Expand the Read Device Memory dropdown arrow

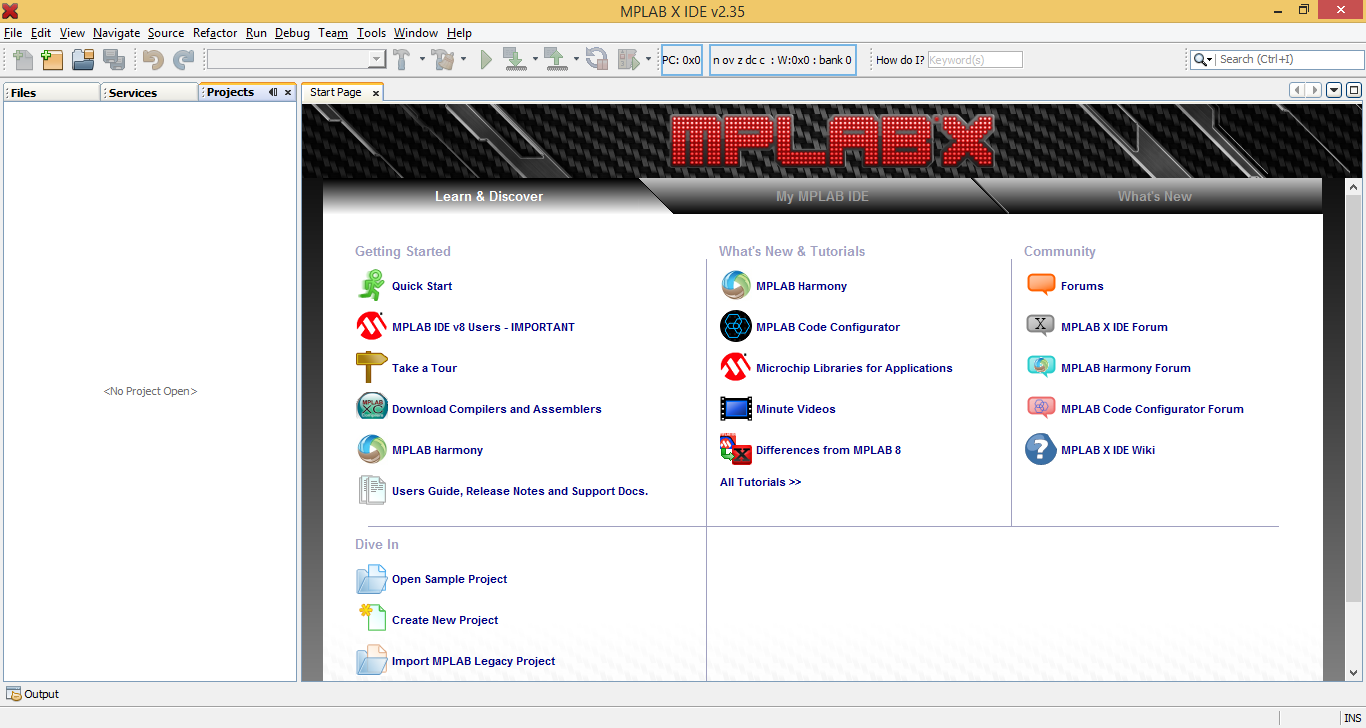pos(576,59)
